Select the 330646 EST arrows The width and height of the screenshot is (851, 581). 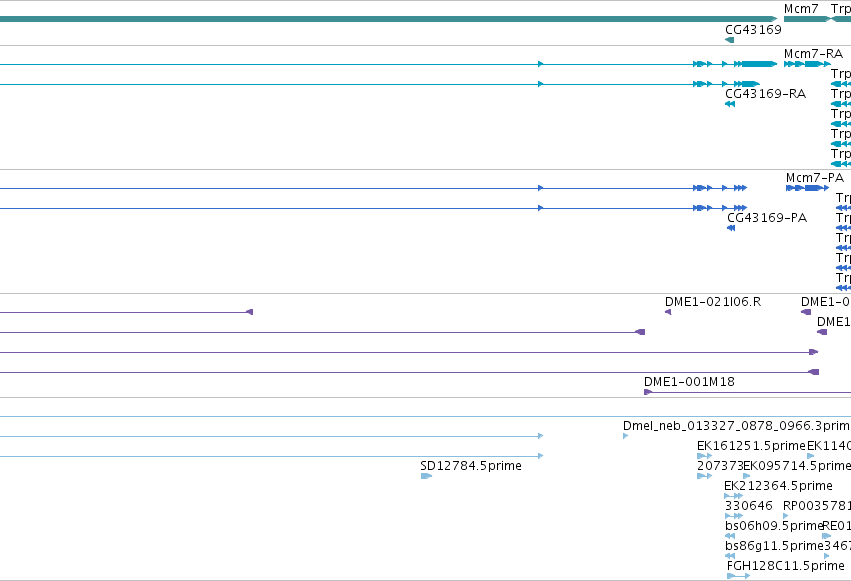tap(734, 516)
